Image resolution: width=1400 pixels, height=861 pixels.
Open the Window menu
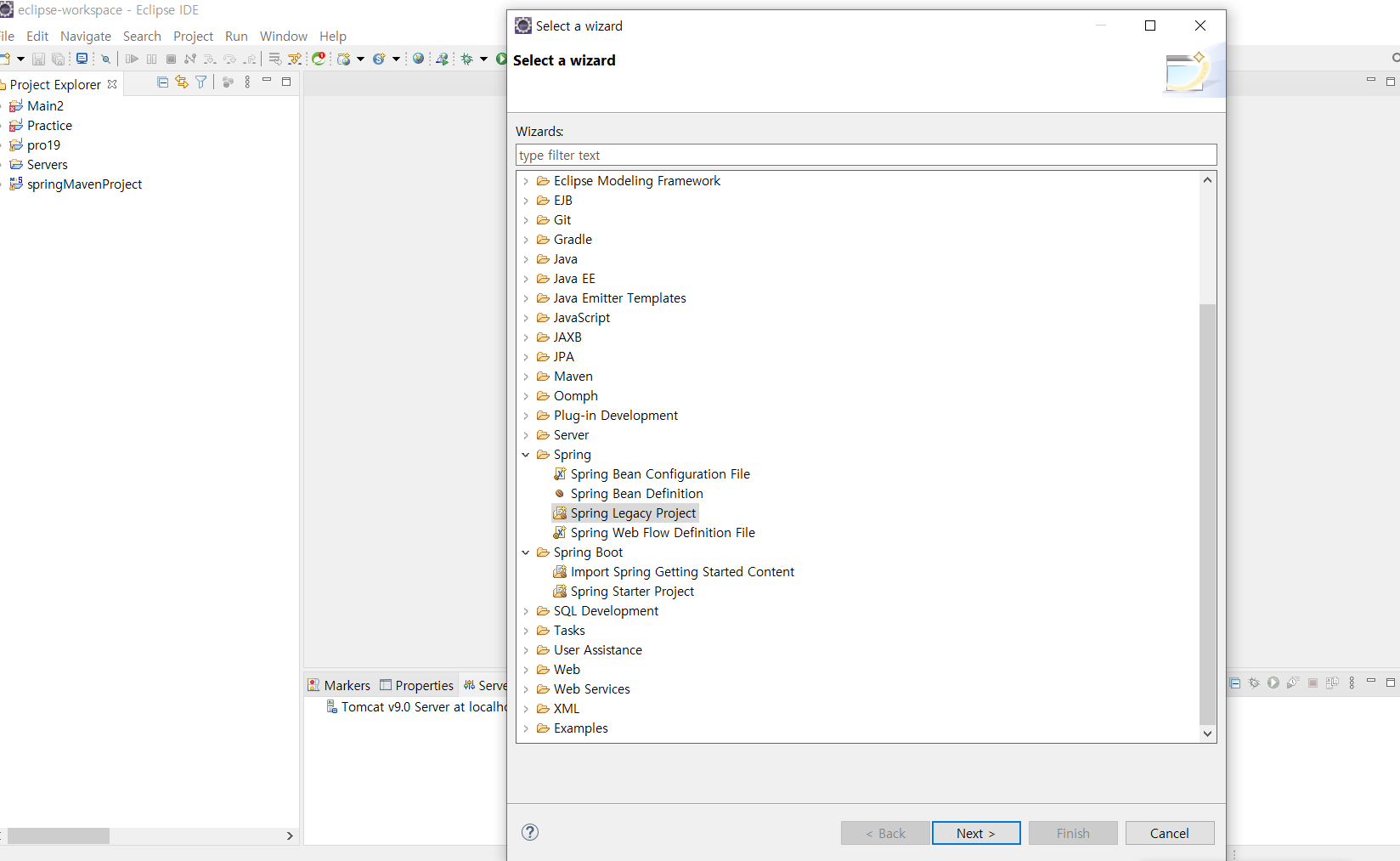coord(284,36)
